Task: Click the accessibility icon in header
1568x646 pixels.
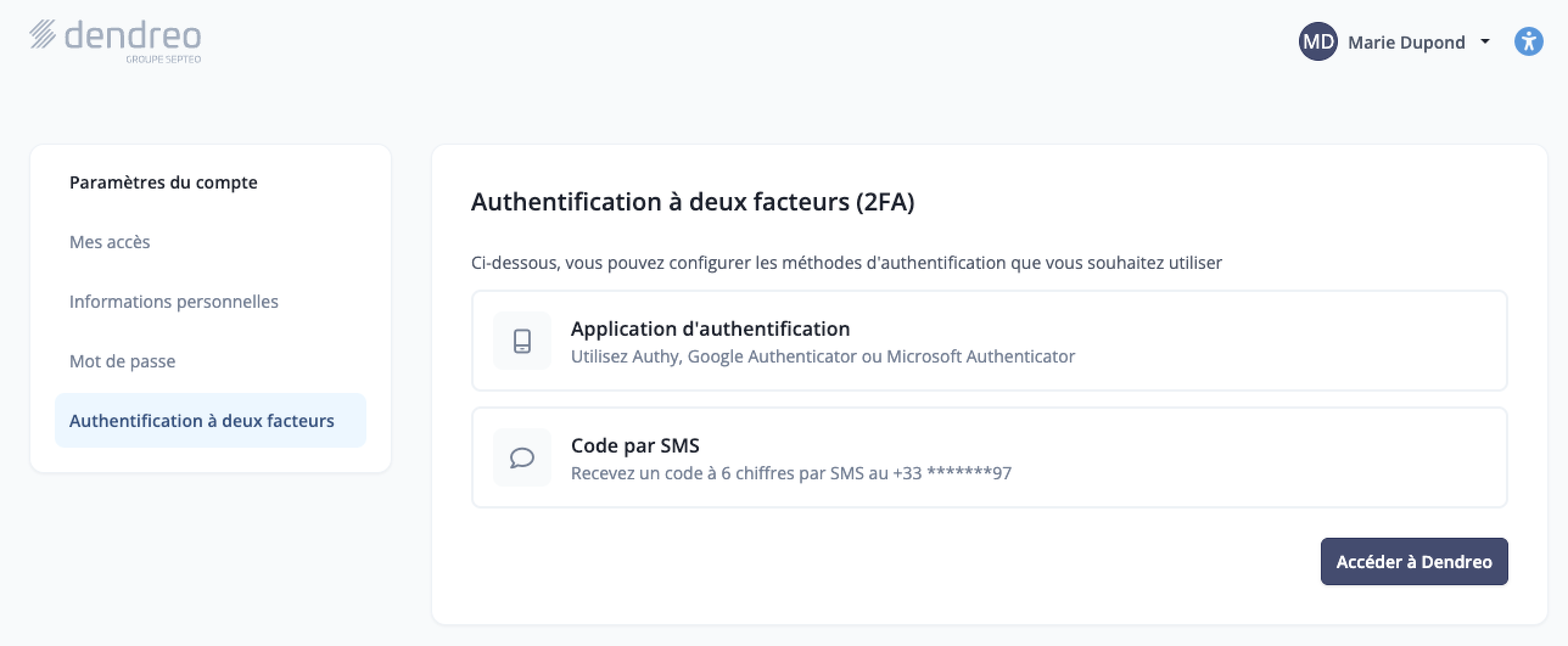Action: [x=1528, y=42]
